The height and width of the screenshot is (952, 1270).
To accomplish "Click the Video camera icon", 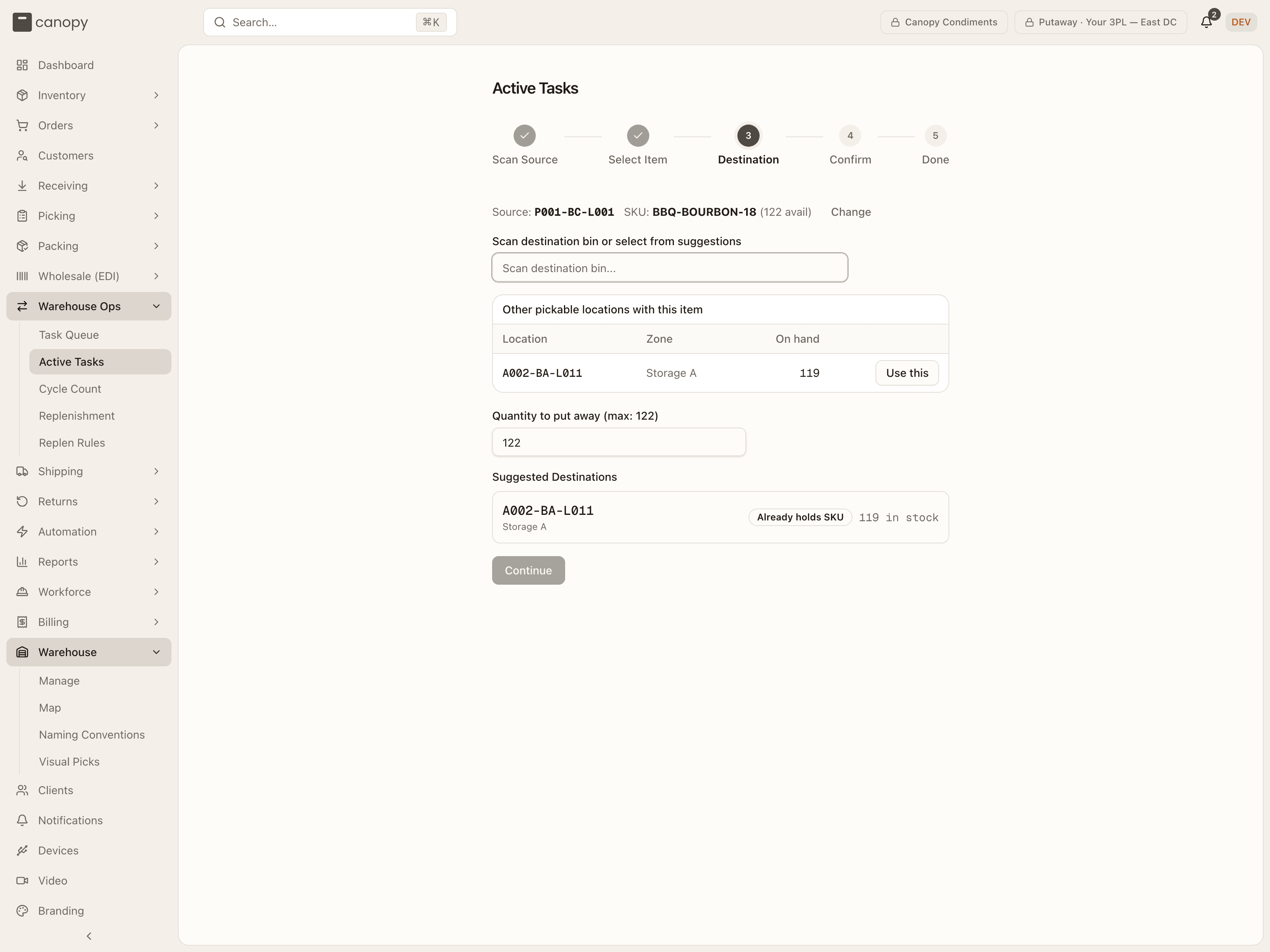I will pyautogui.click(x=22, y=881).
